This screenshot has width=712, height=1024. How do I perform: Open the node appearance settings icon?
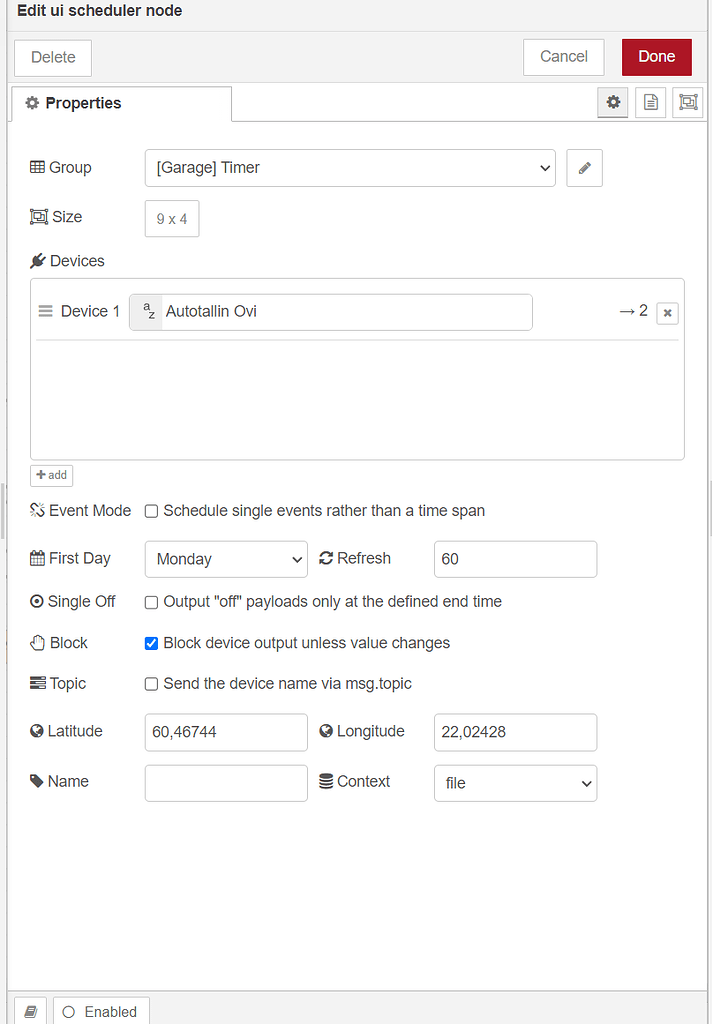(x=687, y=102)
